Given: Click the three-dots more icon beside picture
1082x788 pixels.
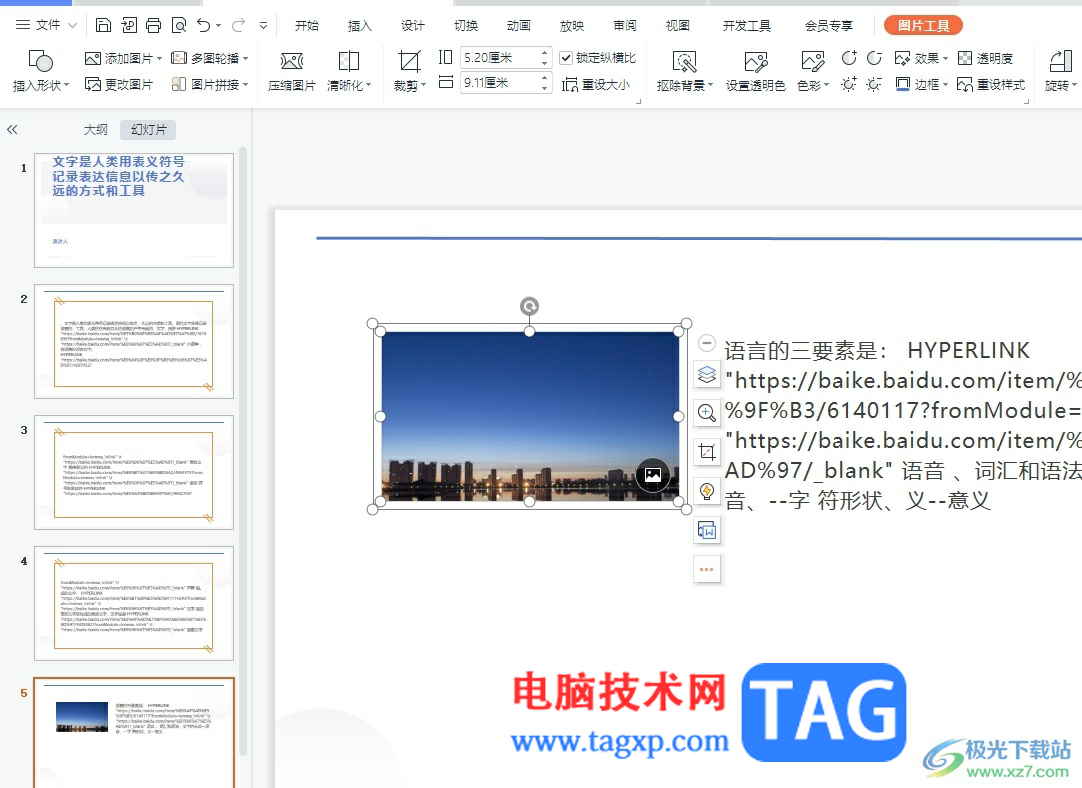Looking at the screenshot, I should point(707,569).
